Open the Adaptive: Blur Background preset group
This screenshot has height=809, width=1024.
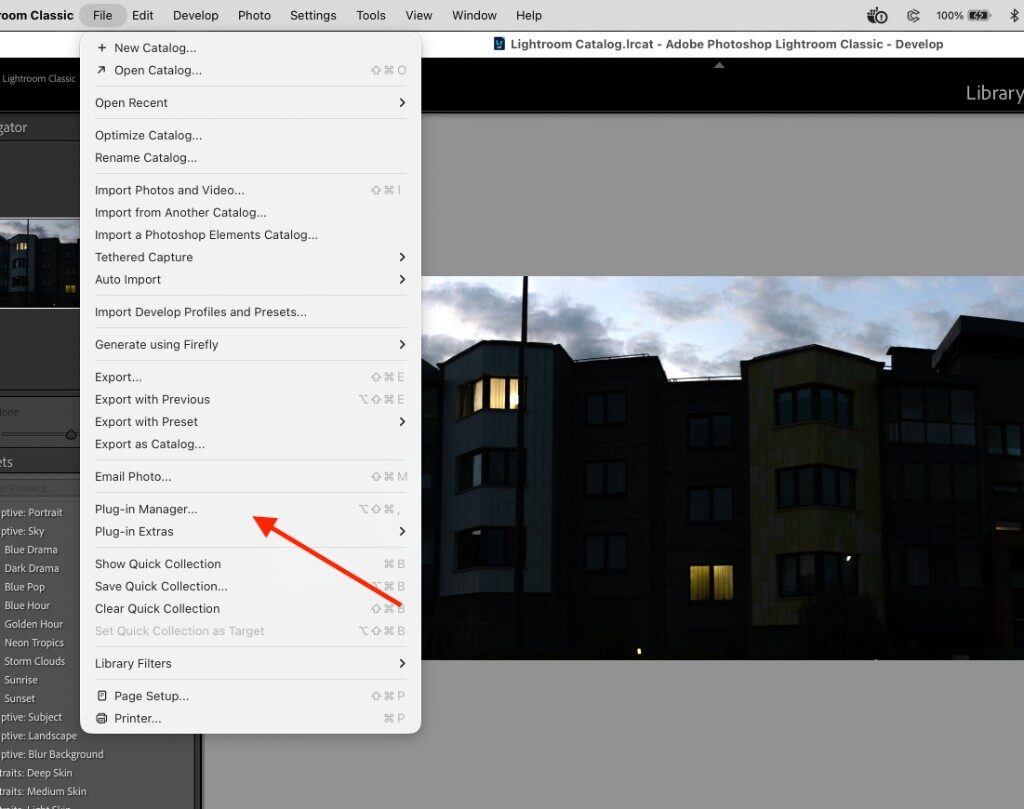(52, 754)
